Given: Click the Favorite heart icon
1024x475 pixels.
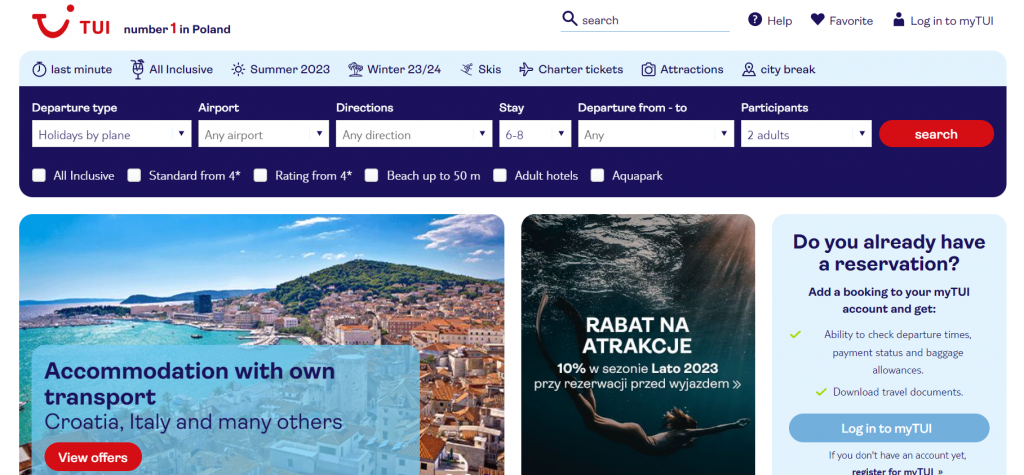Looking at the screenshot, I should (818, 20).
